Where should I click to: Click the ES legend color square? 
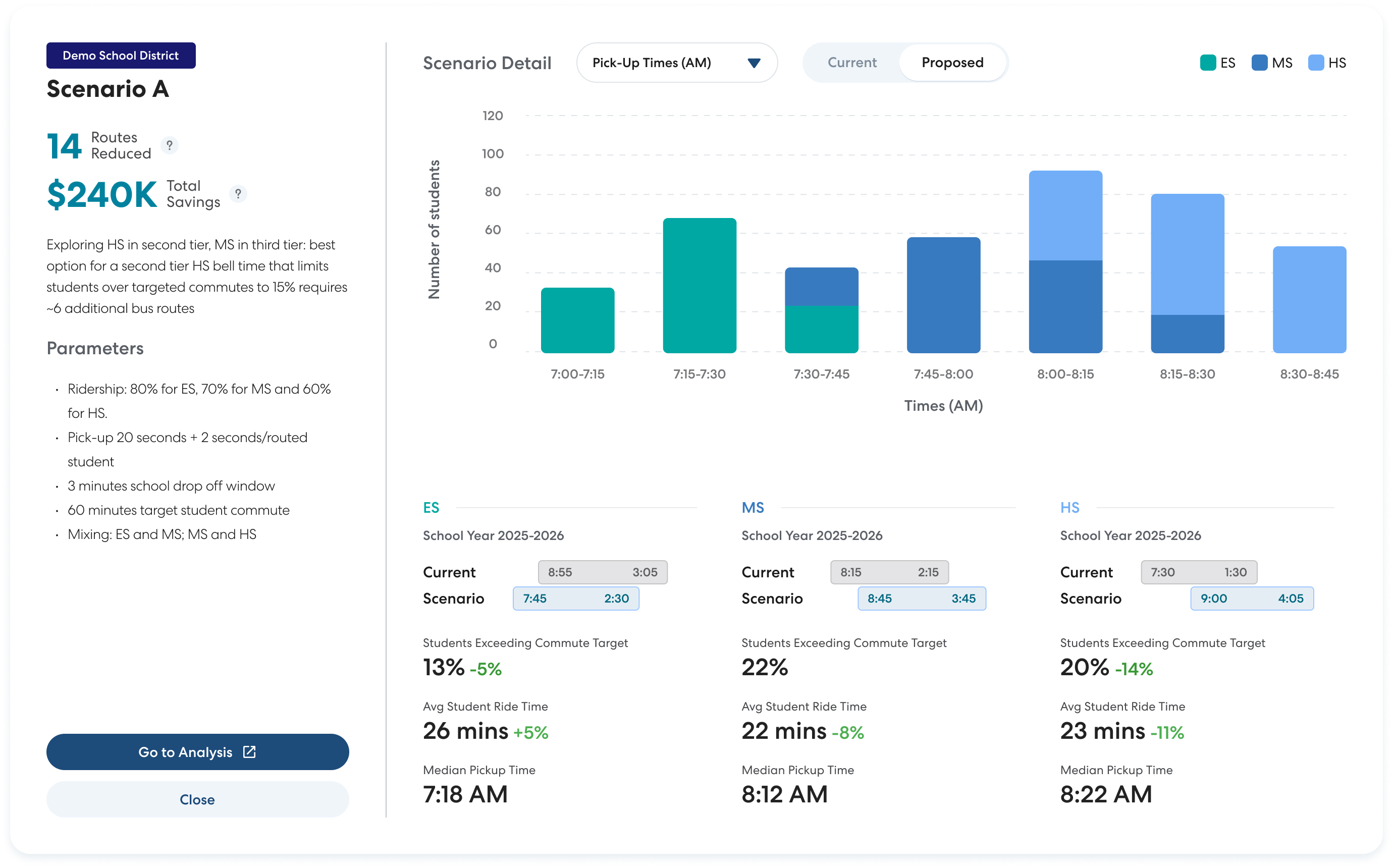coord(1208,63)
